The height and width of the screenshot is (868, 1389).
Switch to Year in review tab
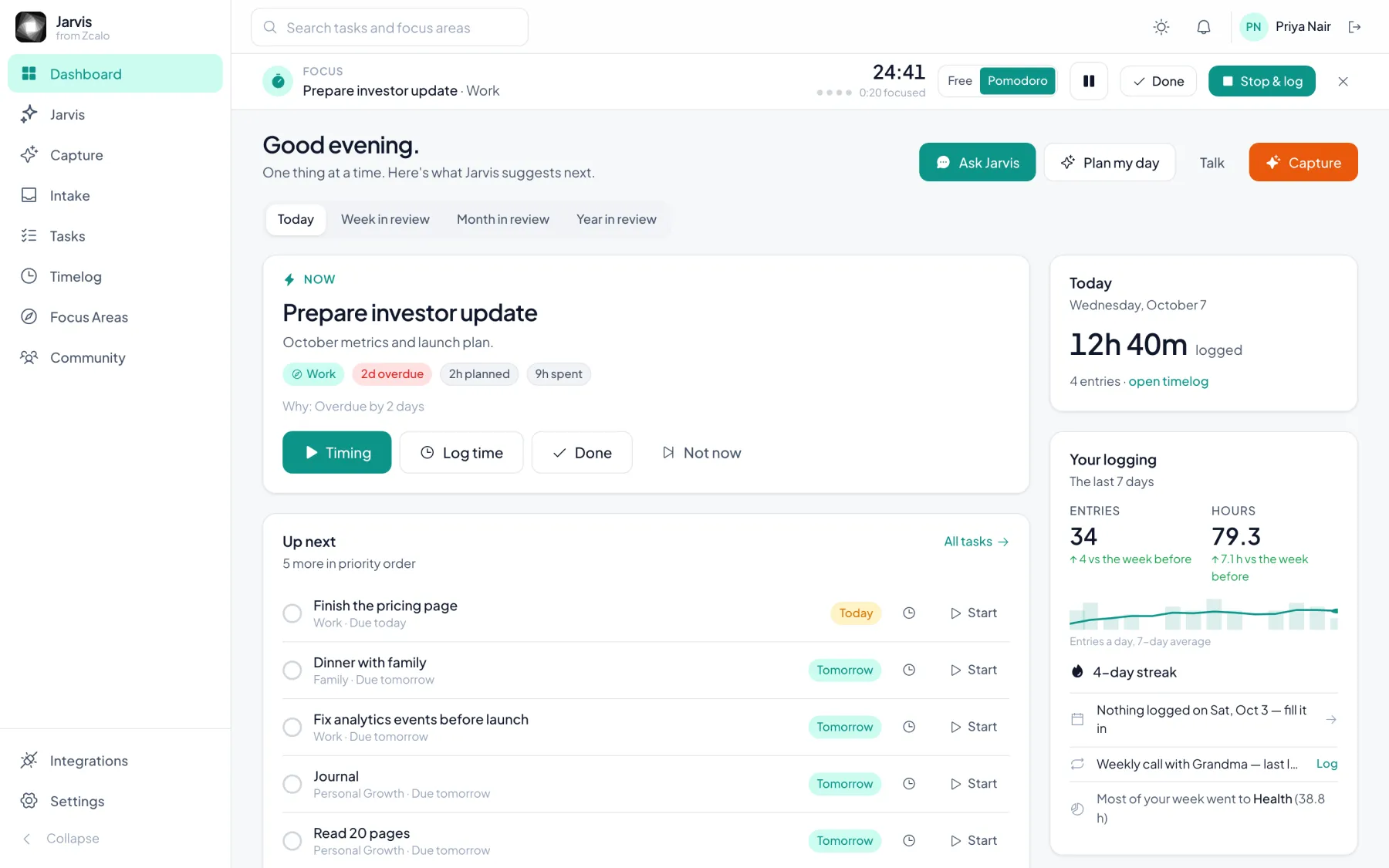point(616,219)
